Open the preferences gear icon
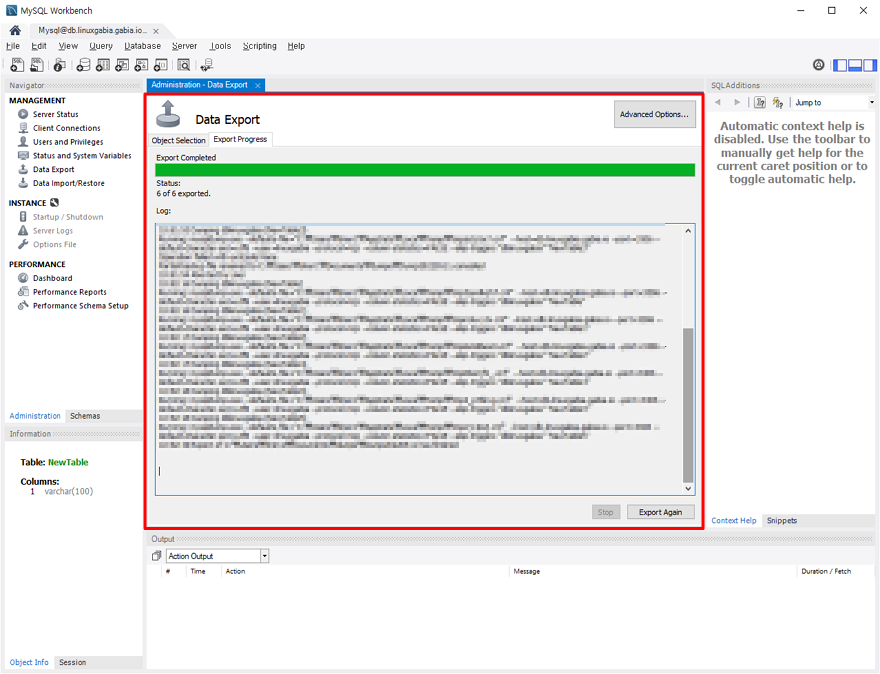Screen dimensions: 880x674 [x=819, y=65]
